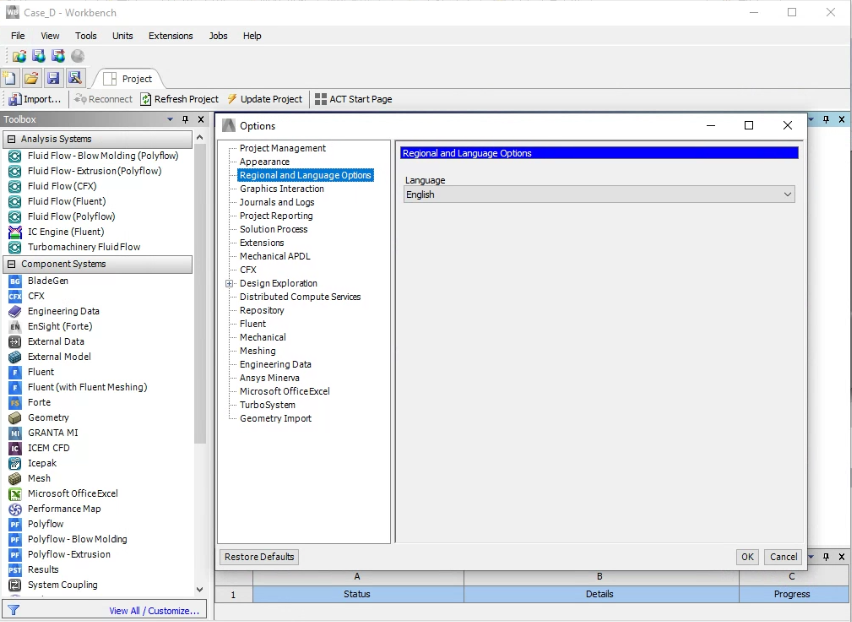Click the Save project disk icon
The width and height of the screenshot is (852, 622).
[53, 78]
